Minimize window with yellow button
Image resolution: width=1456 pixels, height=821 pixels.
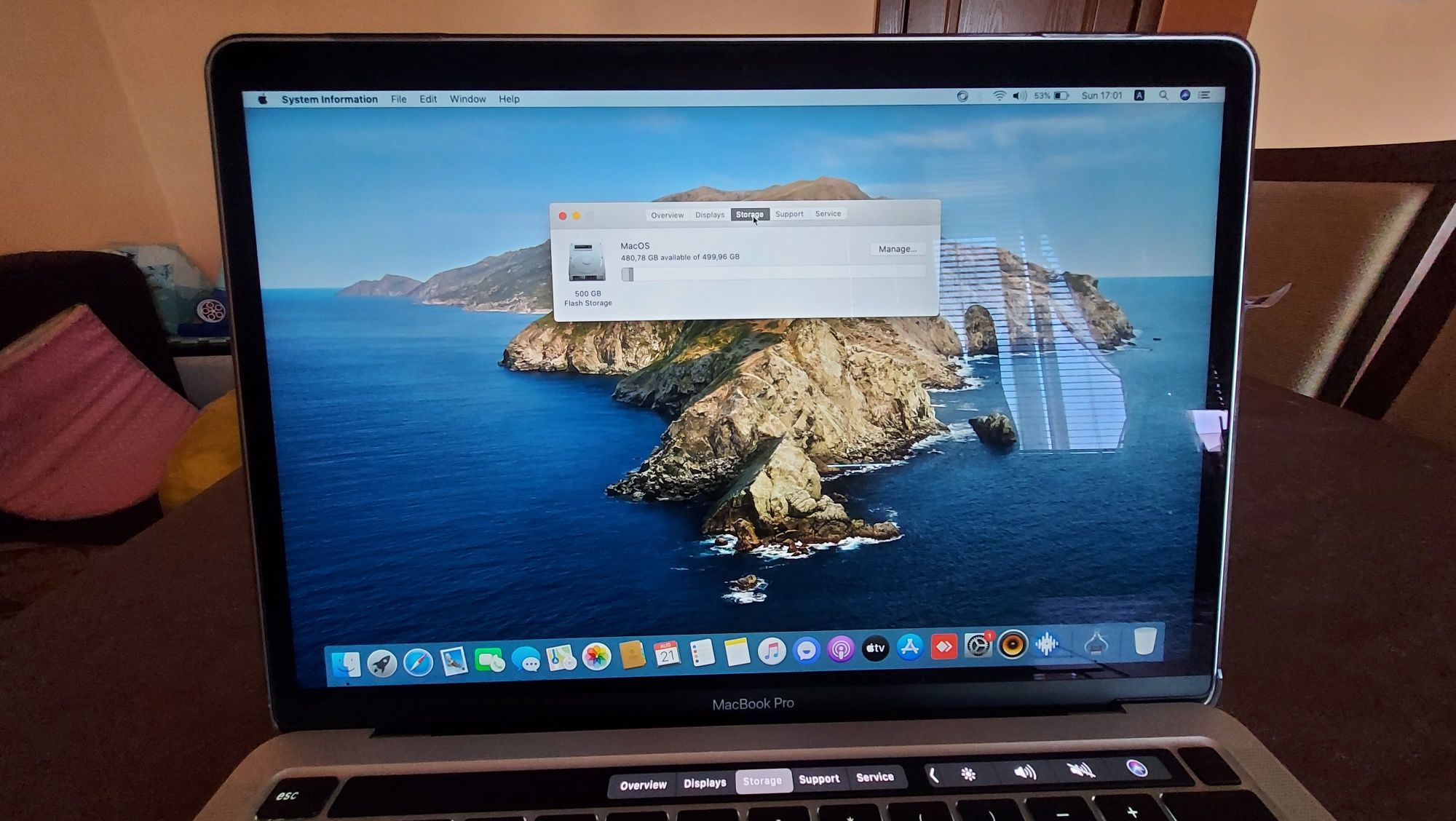coord(576,216)
